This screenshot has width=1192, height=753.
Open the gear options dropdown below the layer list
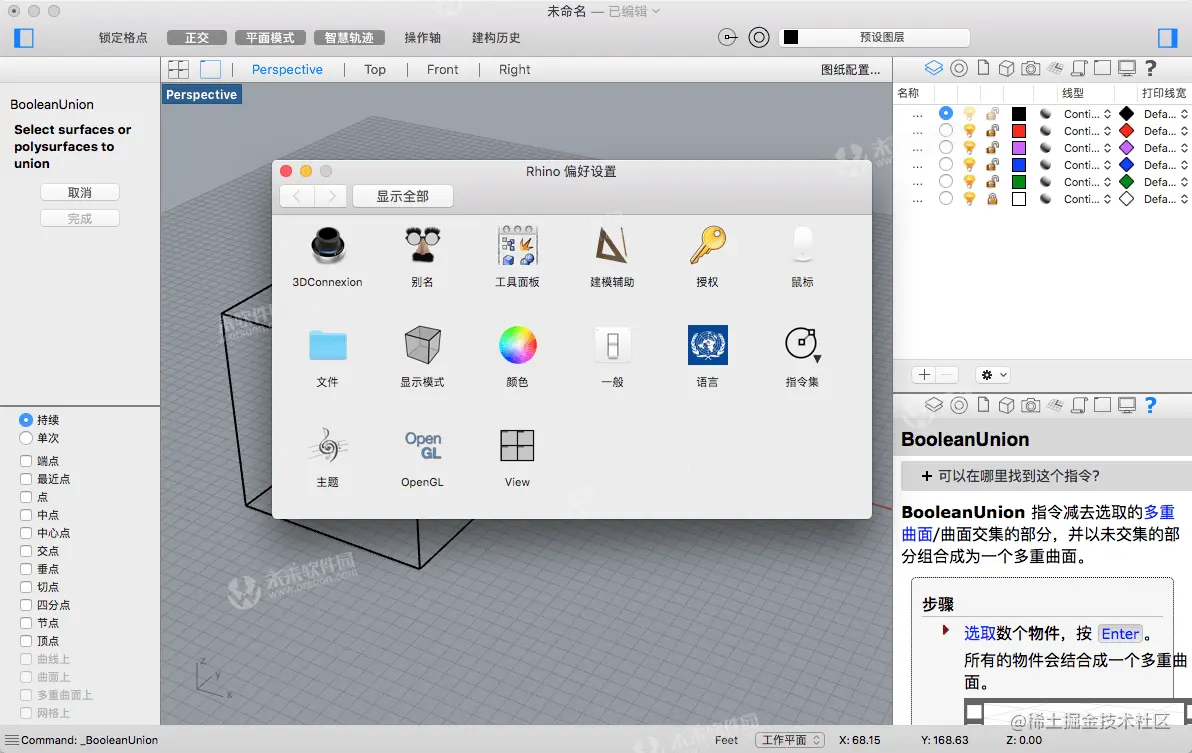coord(993,375)
